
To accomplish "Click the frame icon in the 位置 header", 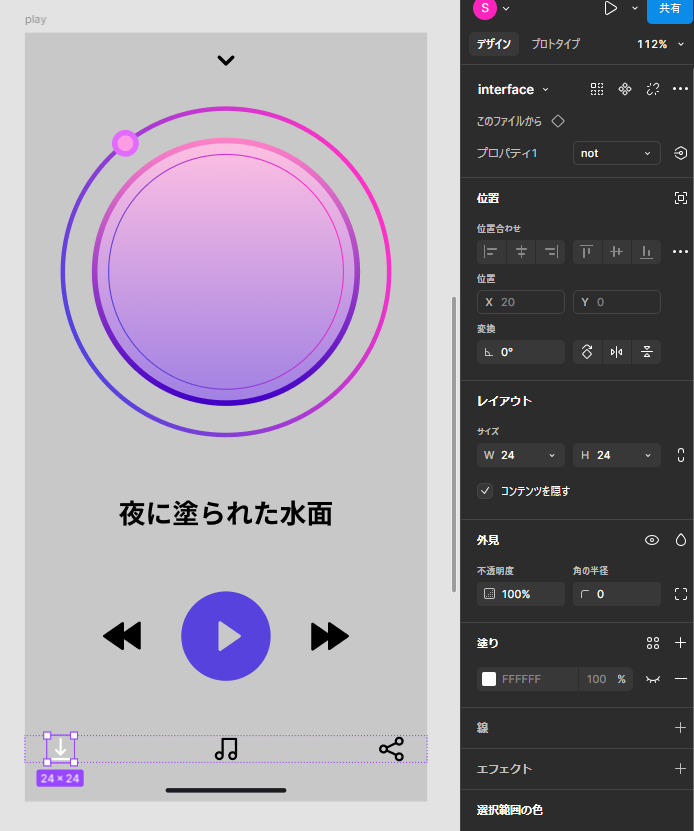I will point(681,198).
